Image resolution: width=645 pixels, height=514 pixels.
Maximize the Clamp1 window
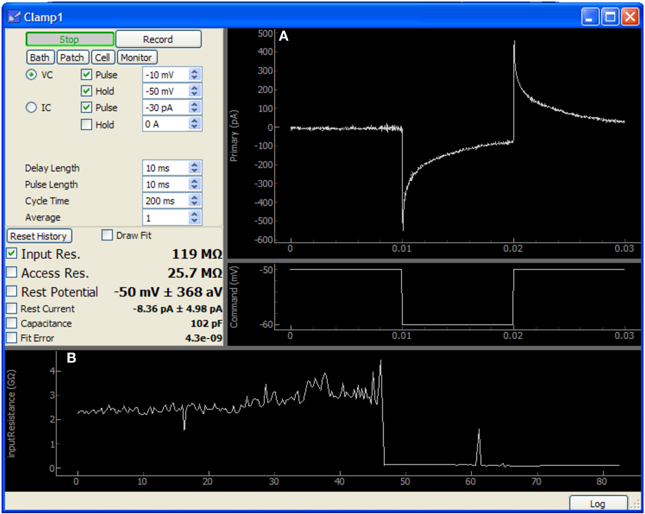(610, 17)
